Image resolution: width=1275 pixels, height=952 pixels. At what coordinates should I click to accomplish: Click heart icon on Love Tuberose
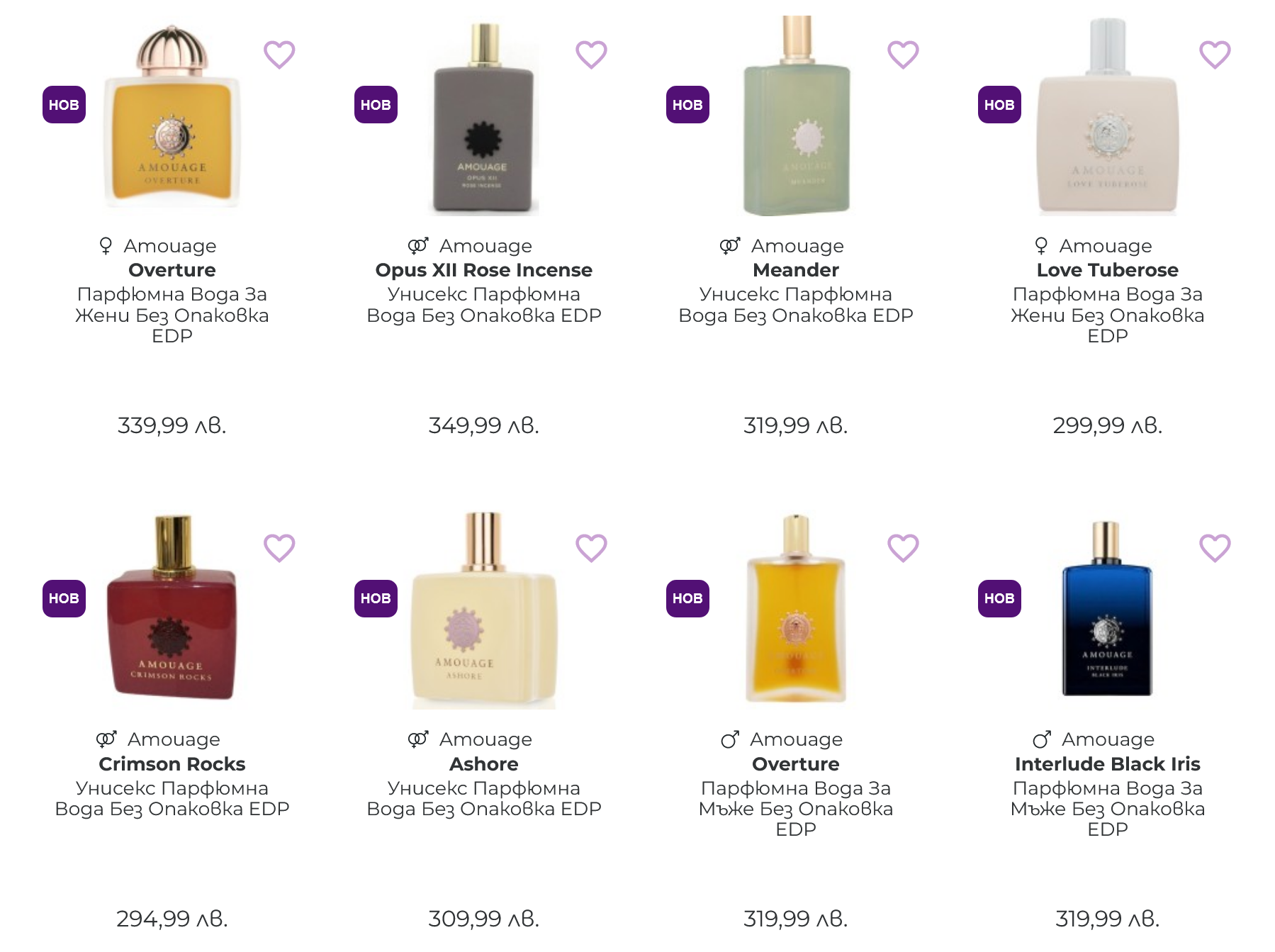[1215, 55]
